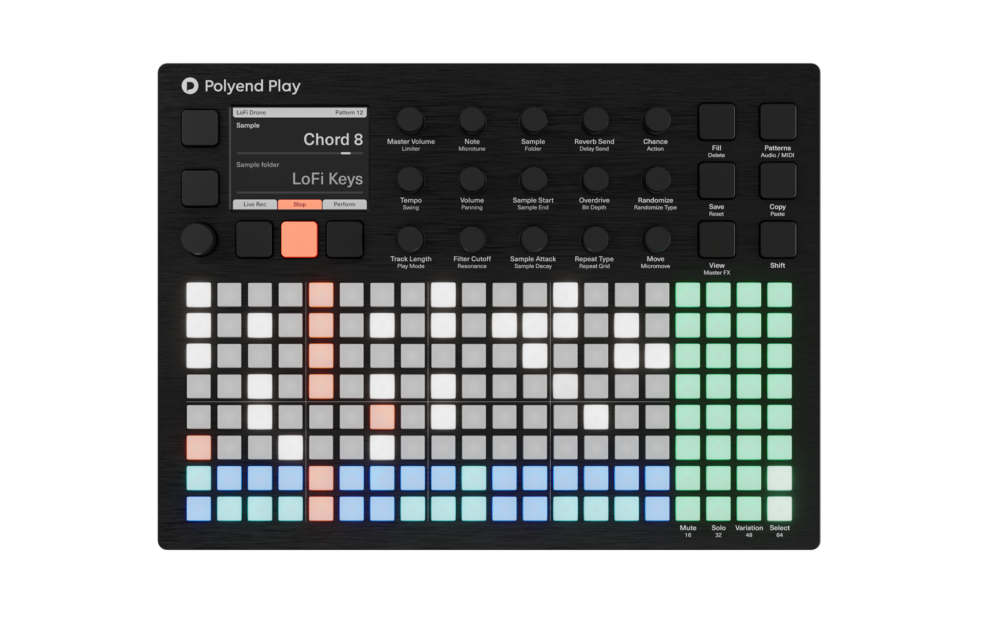Image resolution: width=1000 pixels, height=625 pixels.
Task: Click the Pattern 12 indicator
Action: (349, 112)
